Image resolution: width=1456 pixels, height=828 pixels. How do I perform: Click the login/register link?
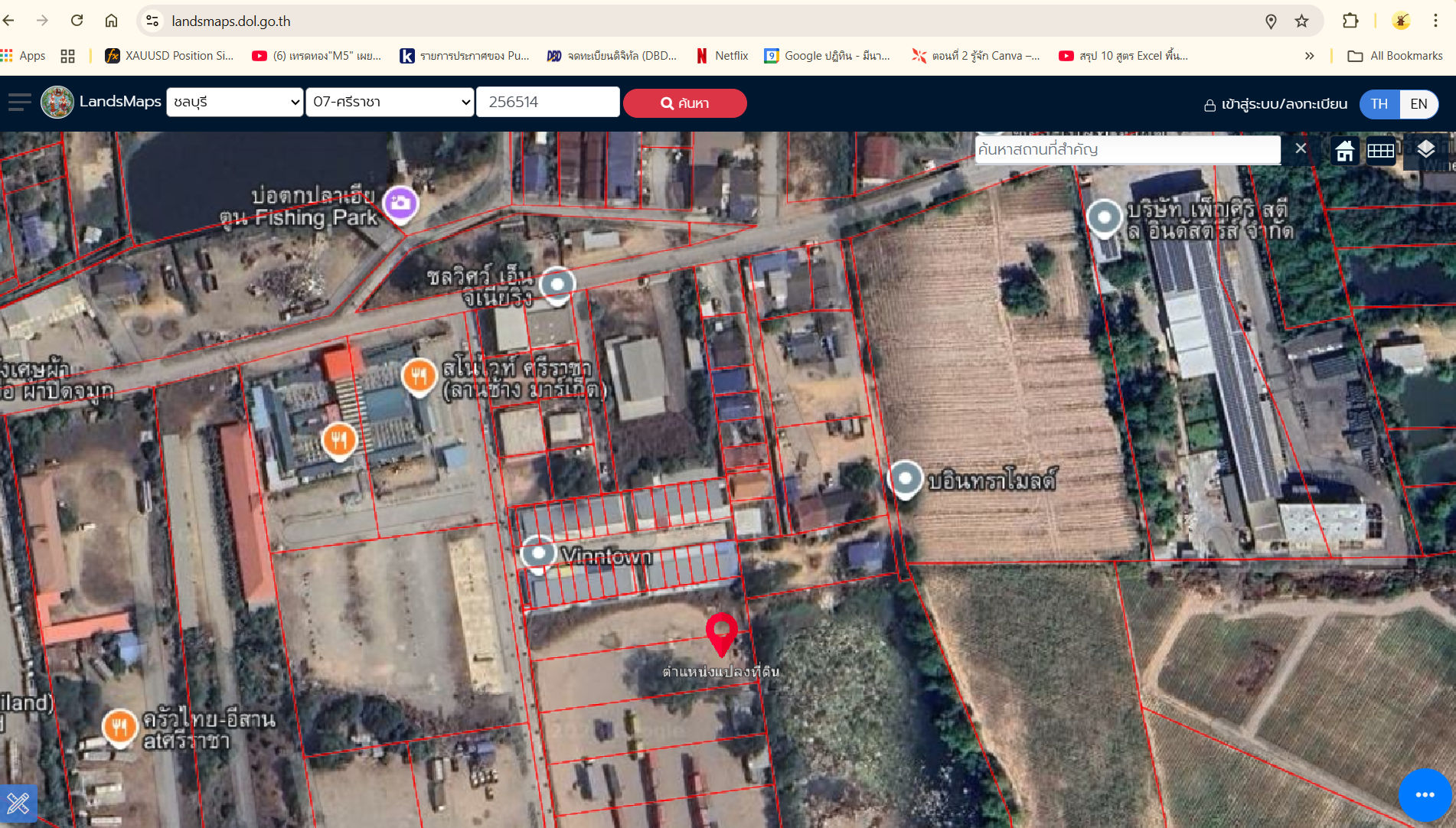1275,104
